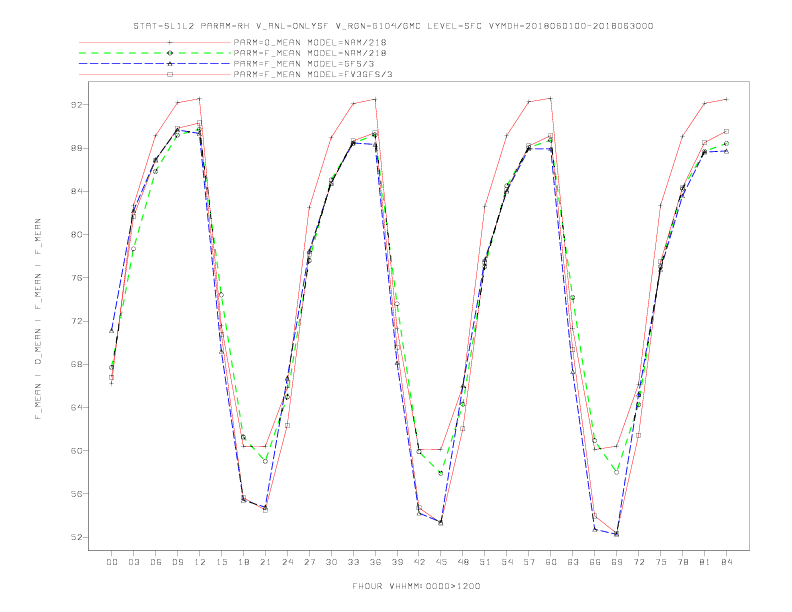Click the x-axis hour label 09
Image resolution: width=792 pixels, height=612 pixels.
pyautogui.click(x=177, y=562)
